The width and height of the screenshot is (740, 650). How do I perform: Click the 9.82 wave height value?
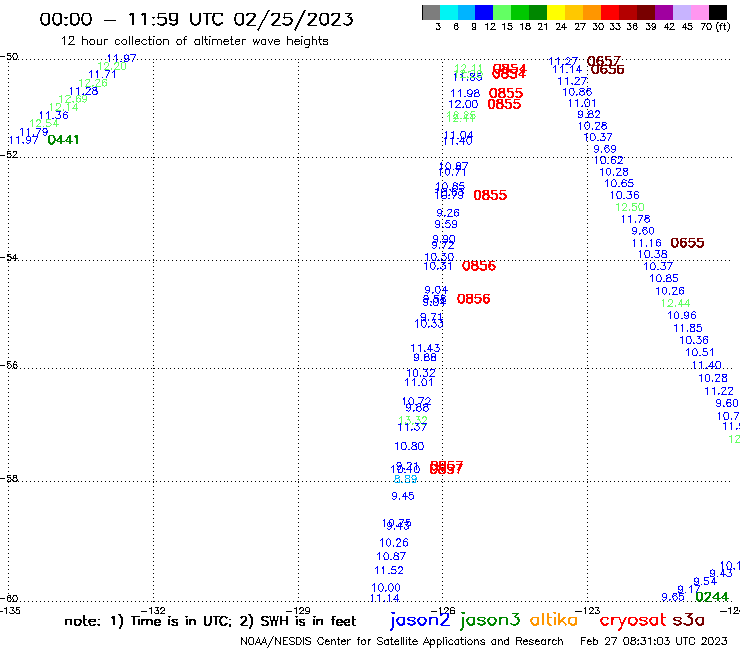tap(589, 114)
